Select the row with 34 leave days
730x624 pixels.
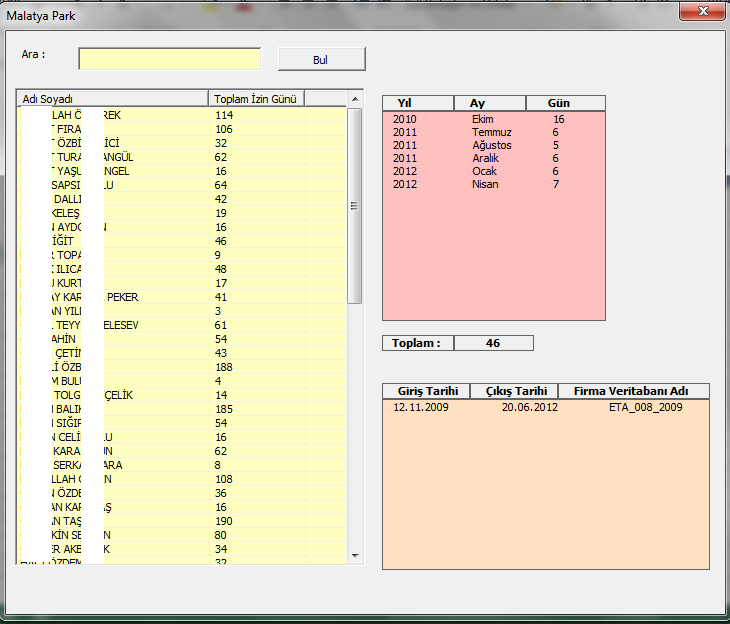pyautogui.click(x=183, y=549)
